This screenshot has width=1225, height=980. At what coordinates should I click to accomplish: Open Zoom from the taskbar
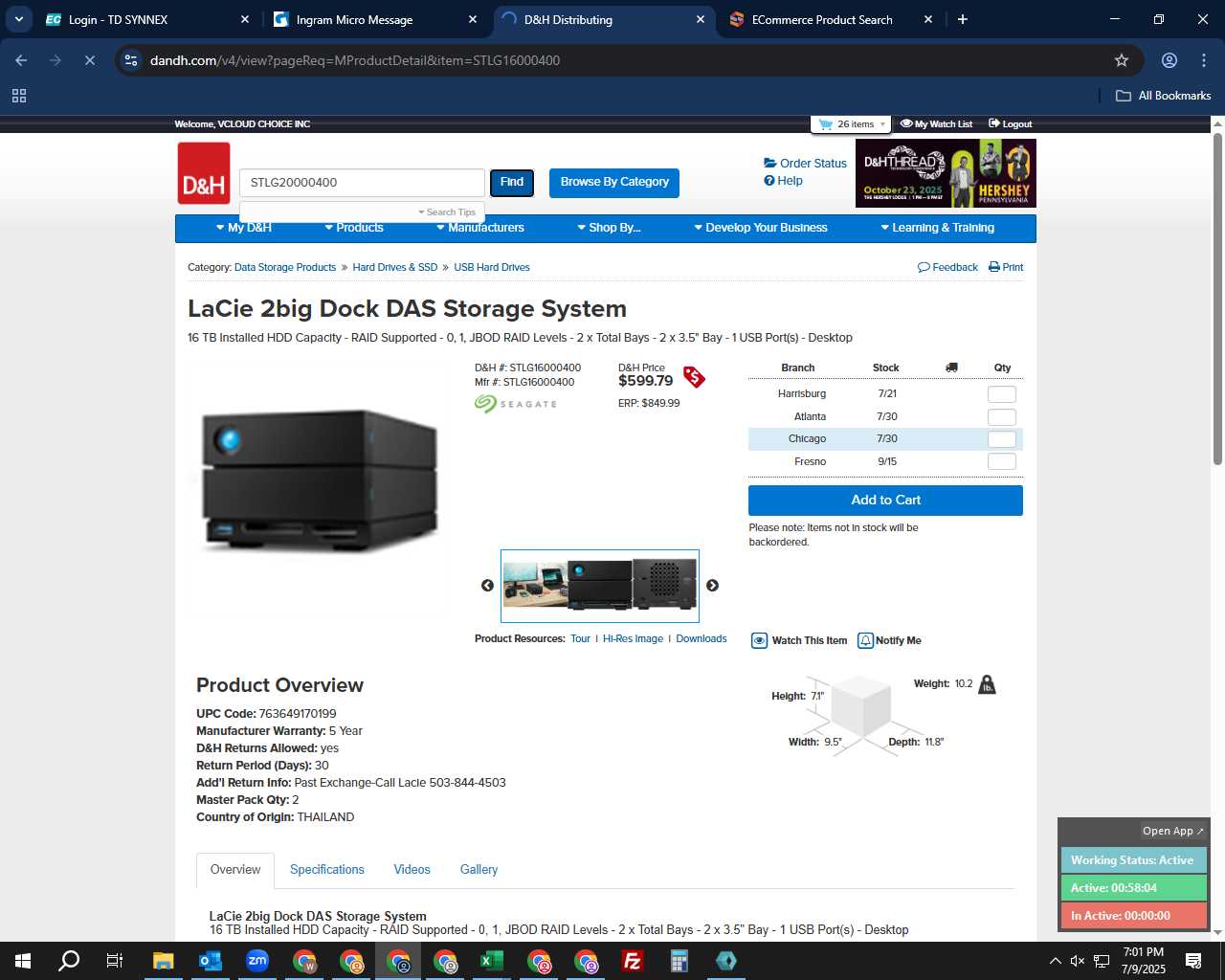coord(257,961)
